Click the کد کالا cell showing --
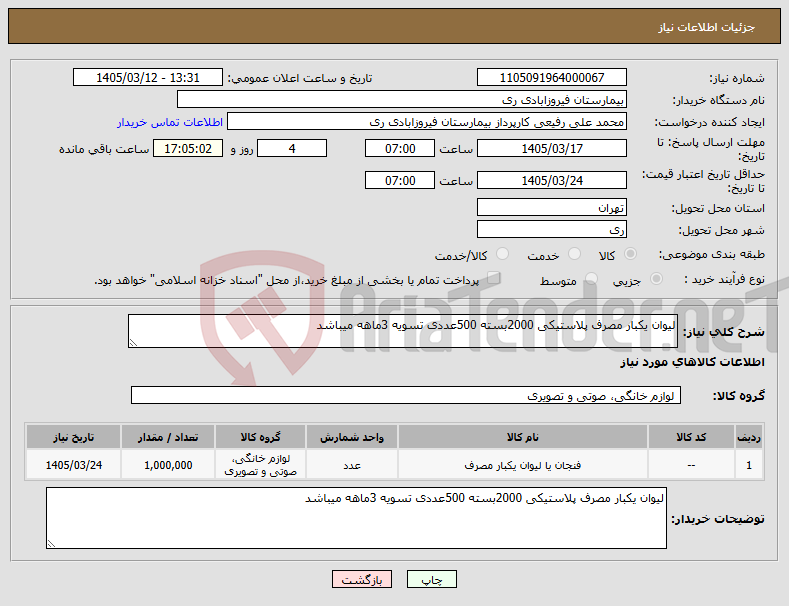The height and width of the screenshot is (606, 789). [691, 465]
